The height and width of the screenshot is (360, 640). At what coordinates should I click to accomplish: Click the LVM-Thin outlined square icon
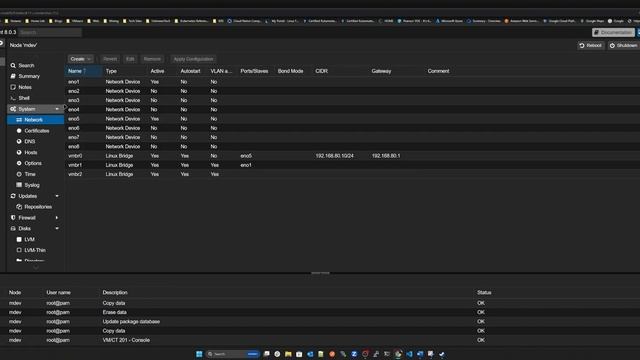[19, 250]
